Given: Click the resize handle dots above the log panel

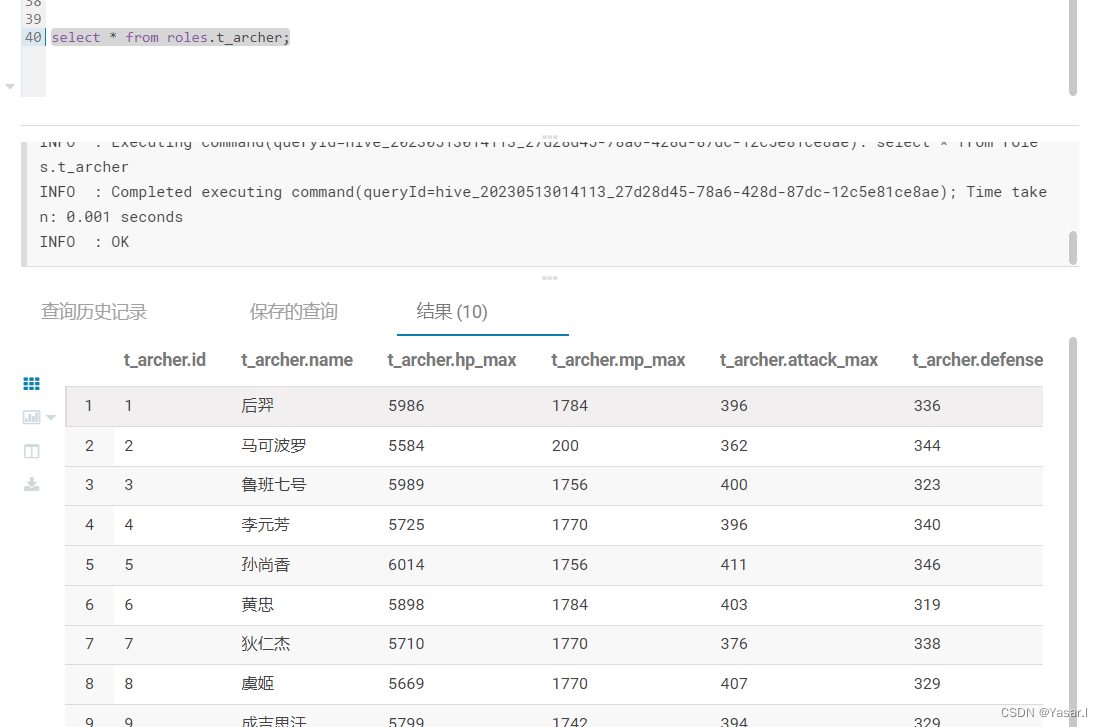Looking at the screenshot, I should point(549,137).
